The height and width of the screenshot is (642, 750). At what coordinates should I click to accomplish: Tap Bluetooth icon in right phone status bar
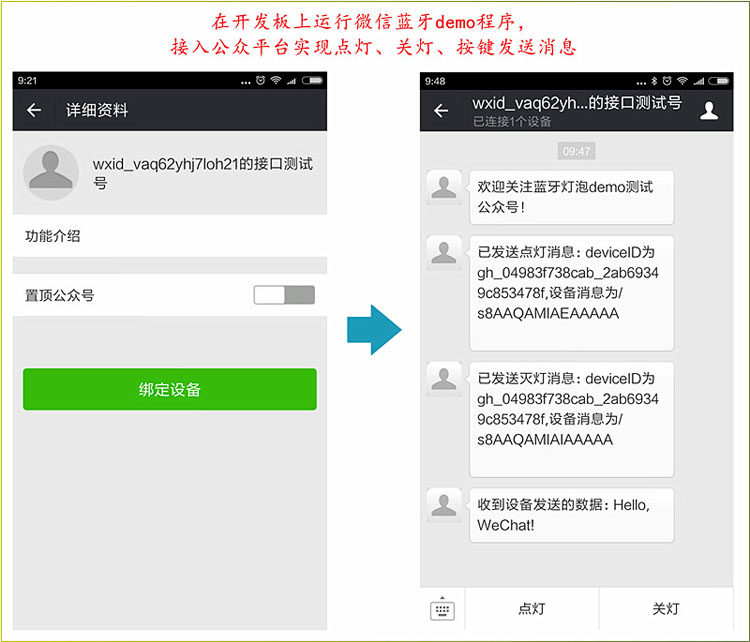tap(654, 81)
